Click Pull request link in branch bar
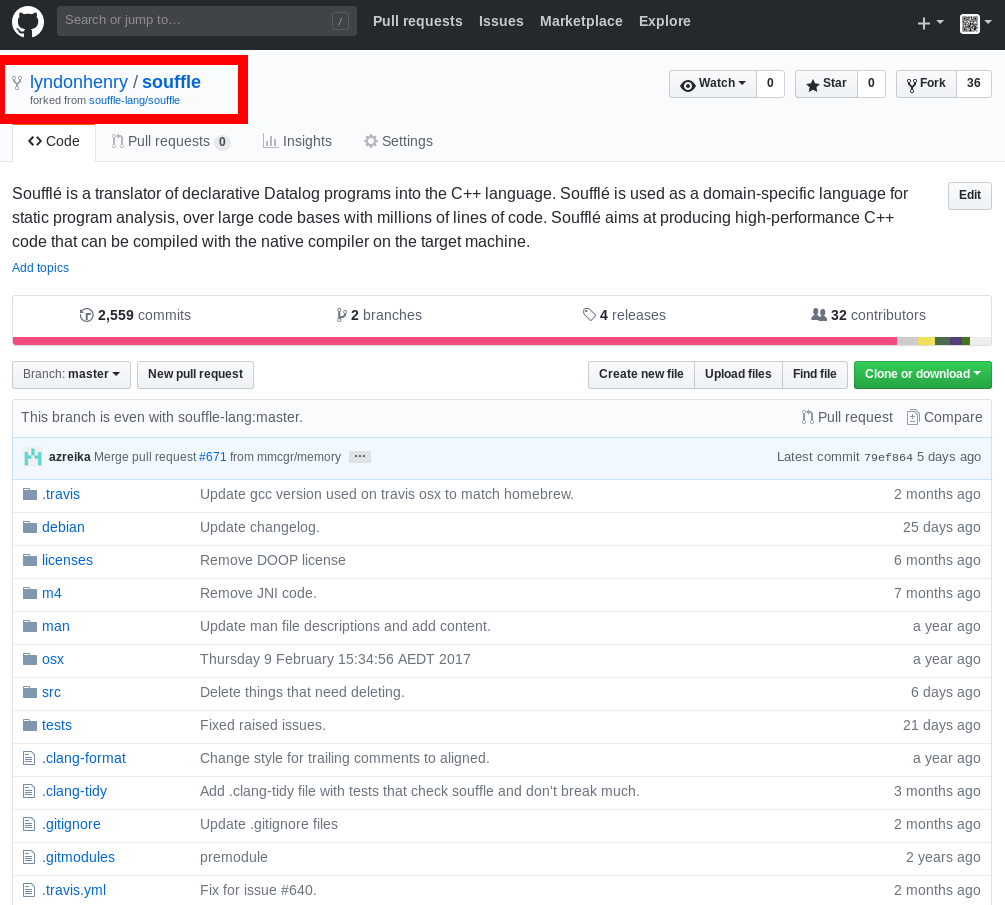Image resolution: width=1005 pixels, height=905 pixels. pyautogui.click(x=847, y=417)
